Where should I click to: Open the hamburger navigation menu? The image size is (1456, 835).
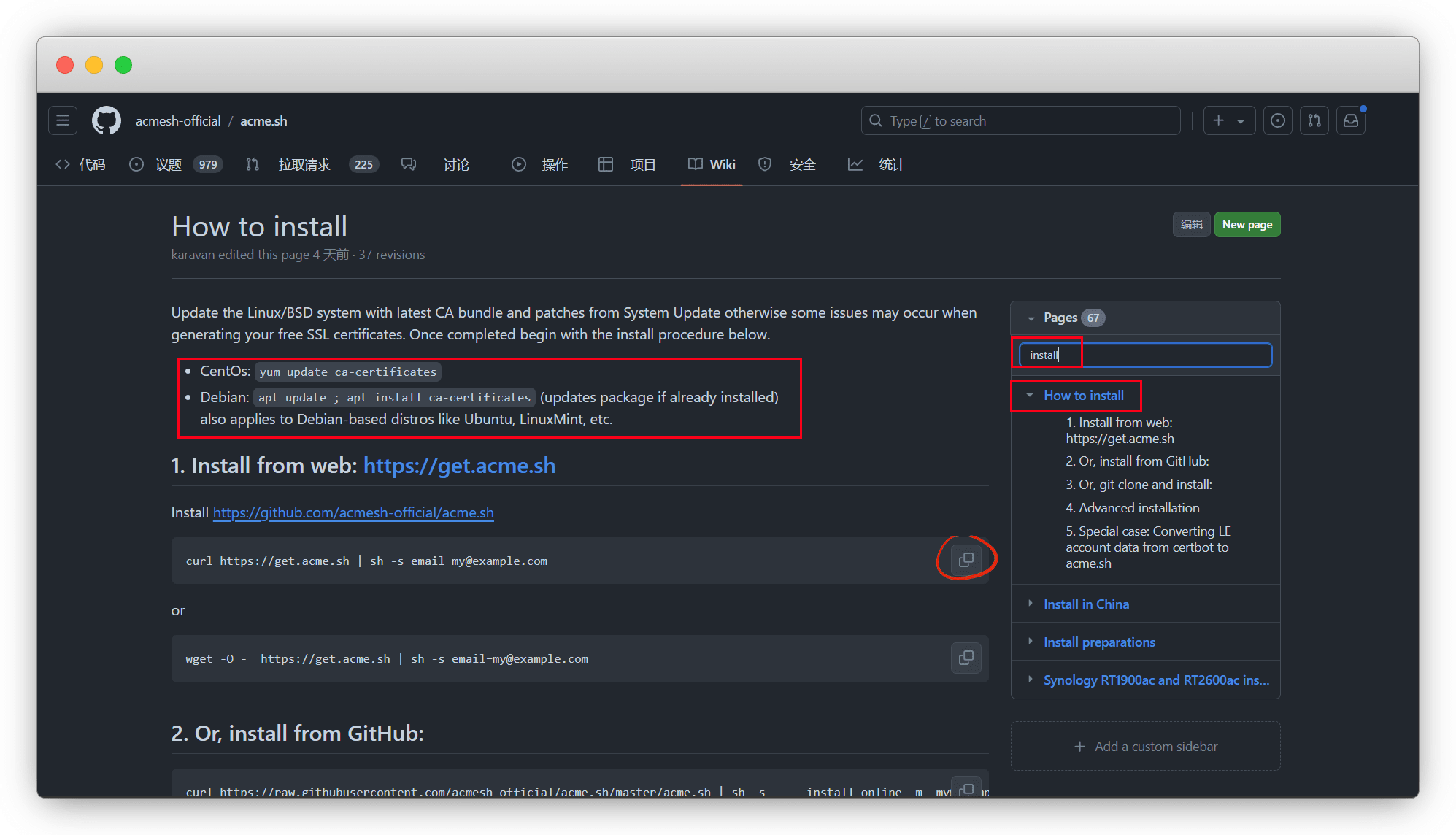tap(63, 120)
